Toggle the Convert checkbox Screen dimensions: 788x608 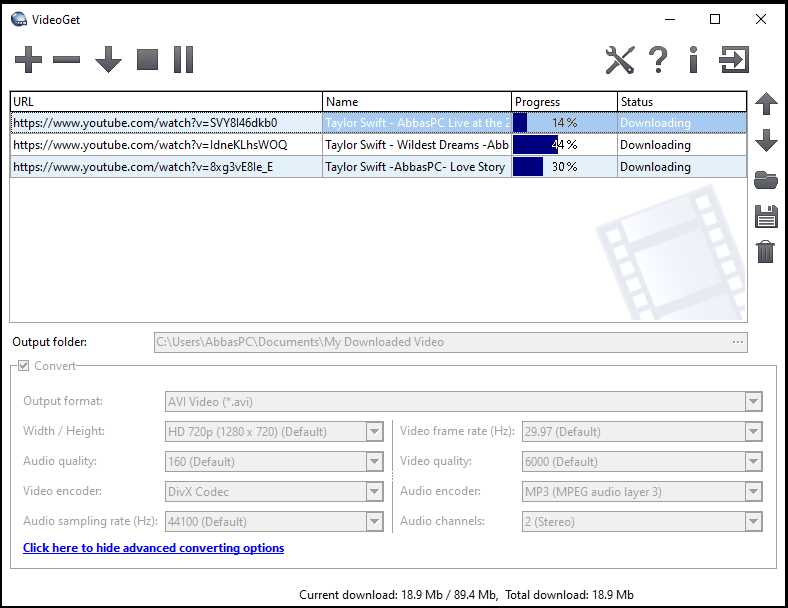click(x=24, y=365)
